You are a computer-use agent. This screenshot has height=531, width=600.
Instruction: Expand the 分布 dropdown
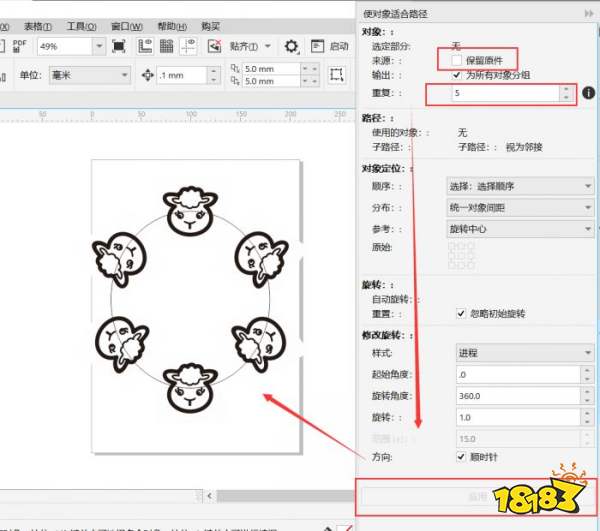click(x=519, y=207)
